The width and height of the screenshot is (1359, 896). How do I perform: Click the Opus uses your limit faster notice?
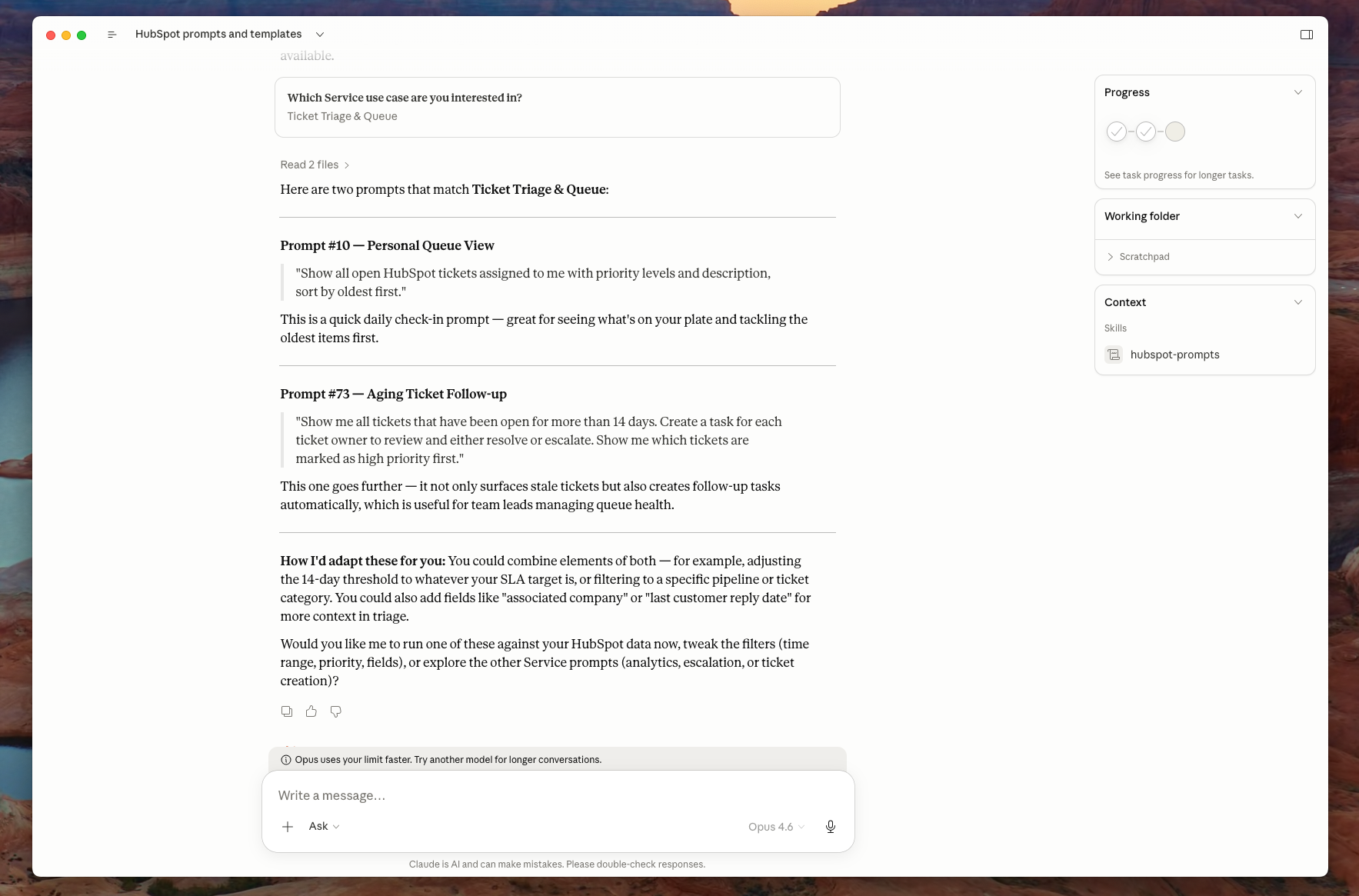(x=448, y=760)
